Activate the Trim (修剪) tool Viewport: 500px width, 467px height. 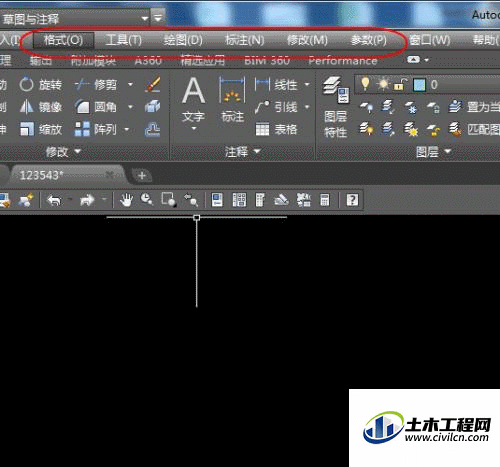click(96, 85)
